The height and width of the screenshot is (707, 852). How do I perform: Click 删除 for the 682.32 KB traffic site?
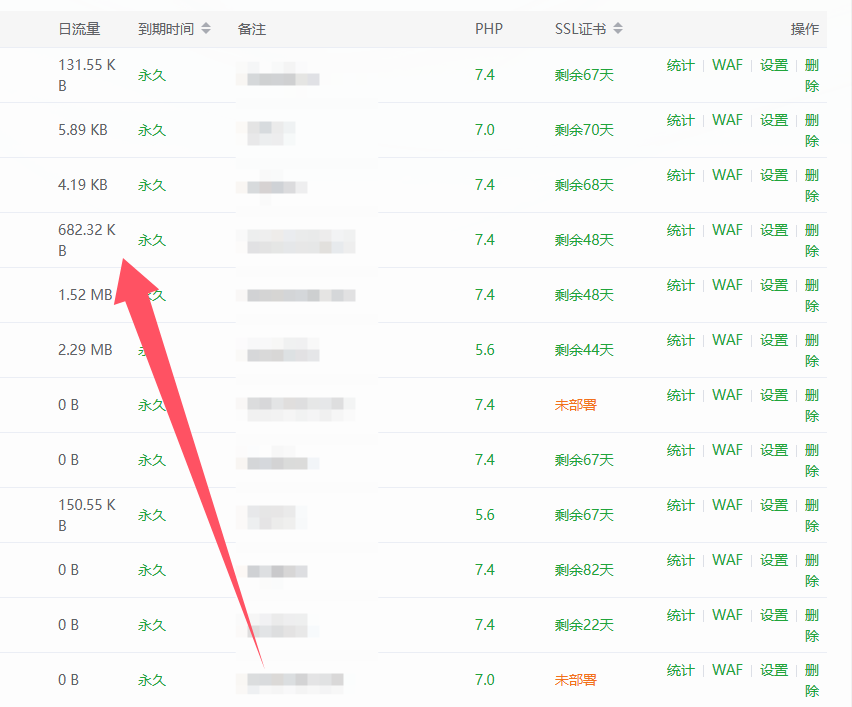(811, 240)
